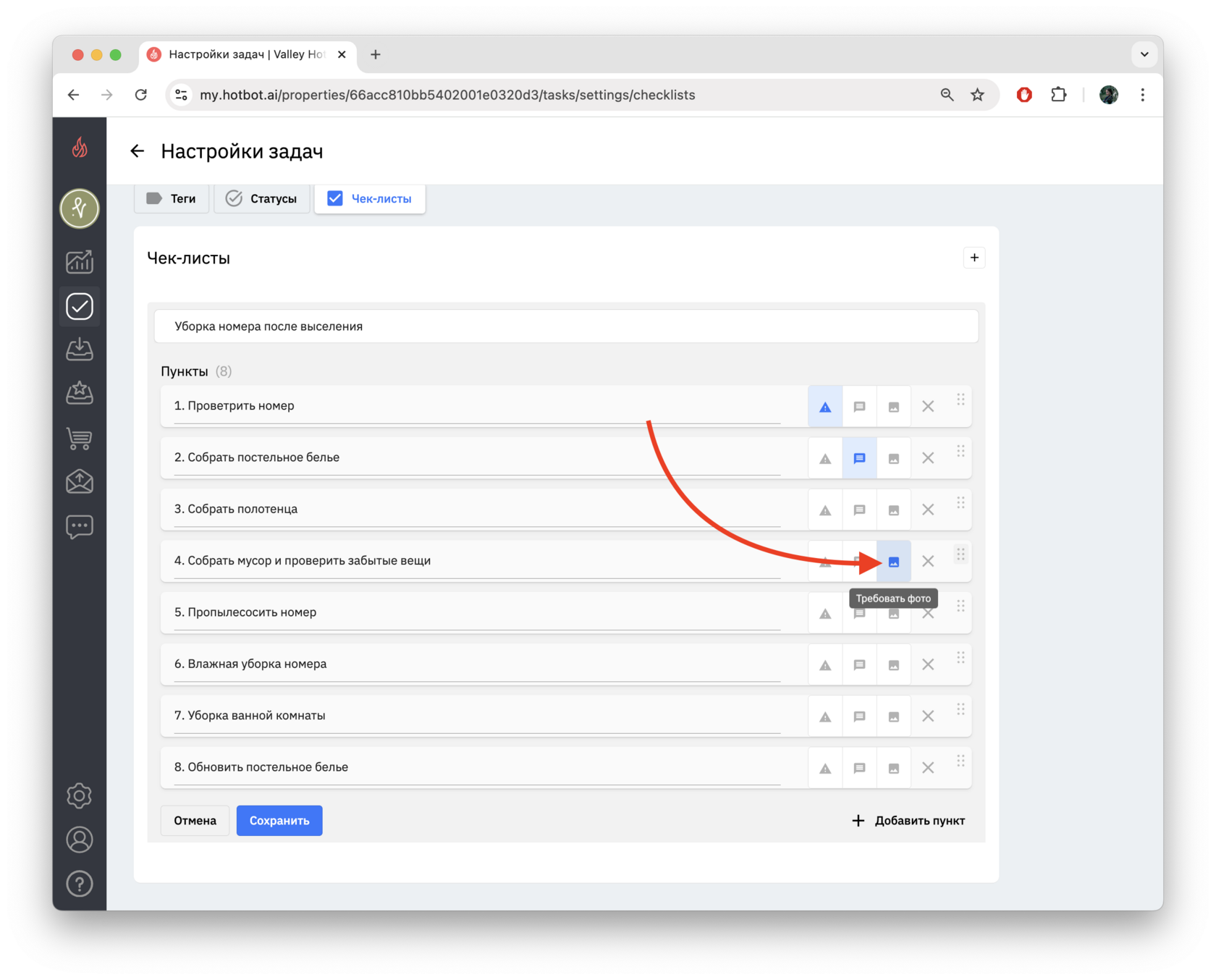1216x980 pixels.
Task: Click the Hotbot flame logo in the sidebar
Action: pos(80,148)
